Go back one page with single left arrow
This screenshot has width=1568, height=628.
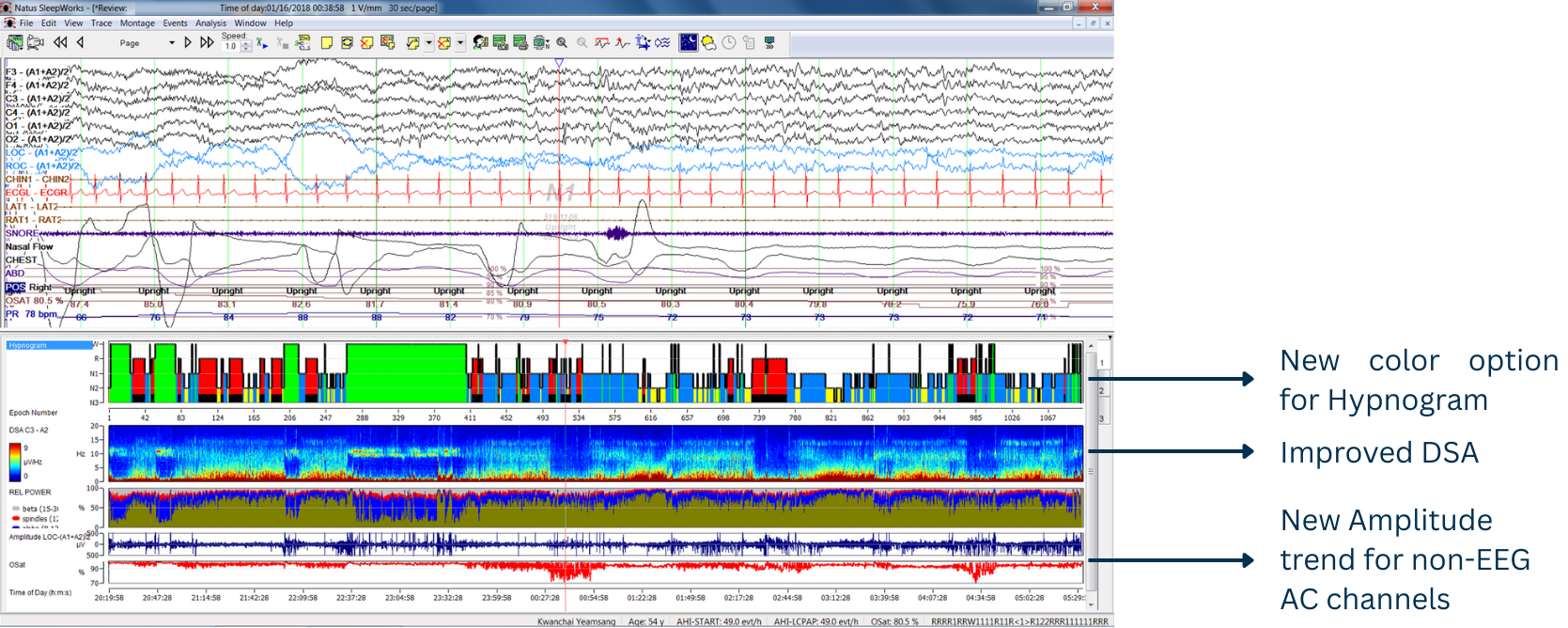click(x=80, y=42)
